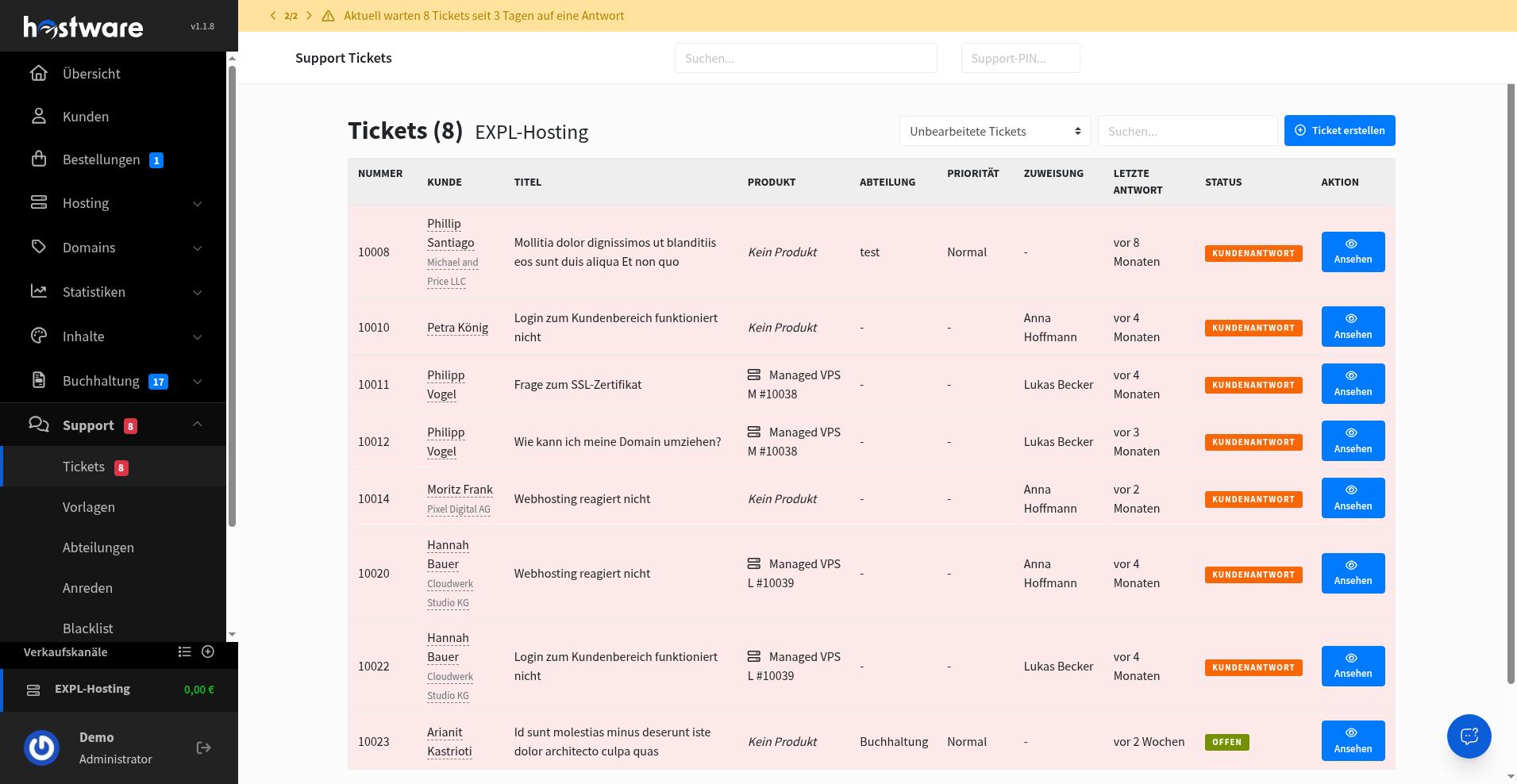
Task: Open Übersicht home icon in sidebar
Action: [x=38, y=73]
